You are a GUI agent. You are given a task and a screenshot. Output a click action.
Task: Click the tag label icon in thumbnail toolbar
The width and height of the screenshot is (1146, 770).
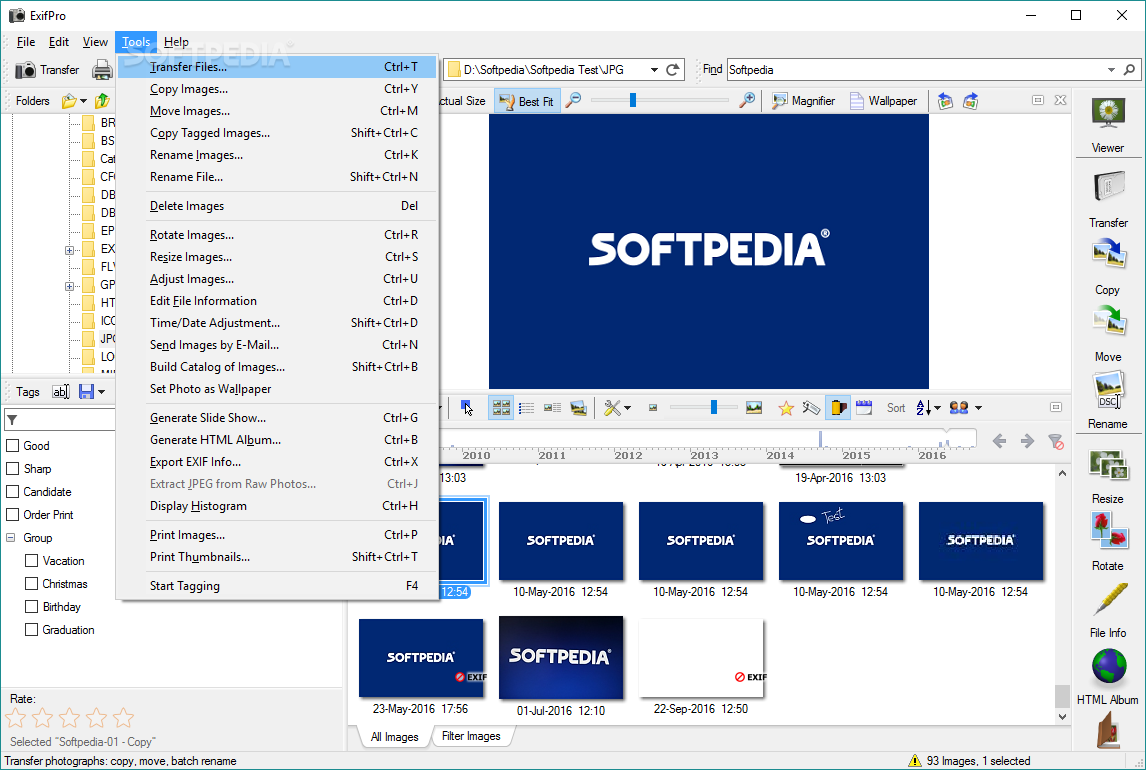click(x=811, y=408)
